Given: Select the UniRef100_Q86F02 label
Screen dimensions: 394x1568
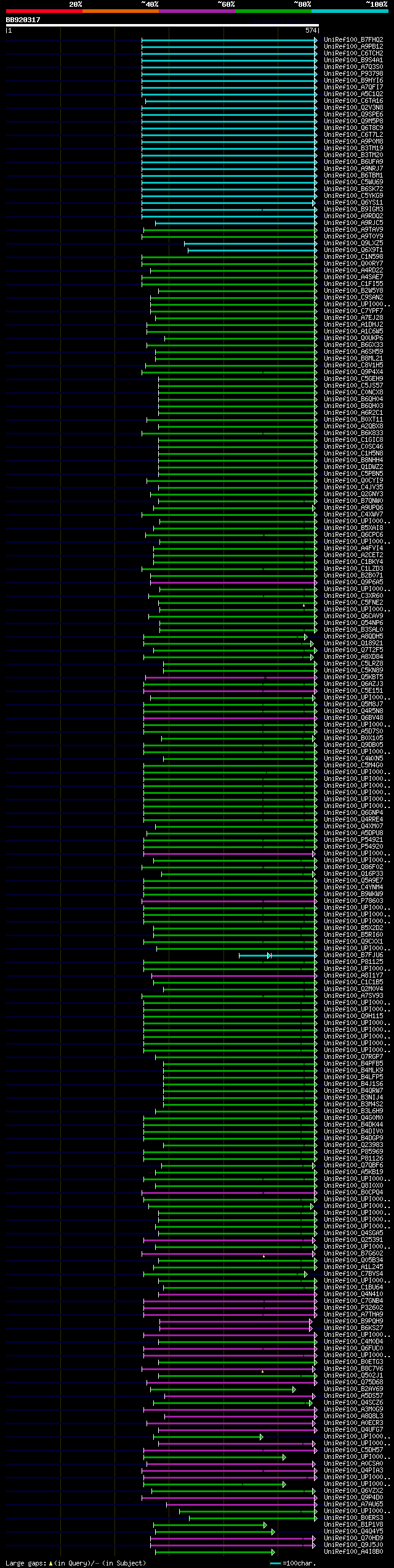Looking at the screenshot, I should click(353, 867).
